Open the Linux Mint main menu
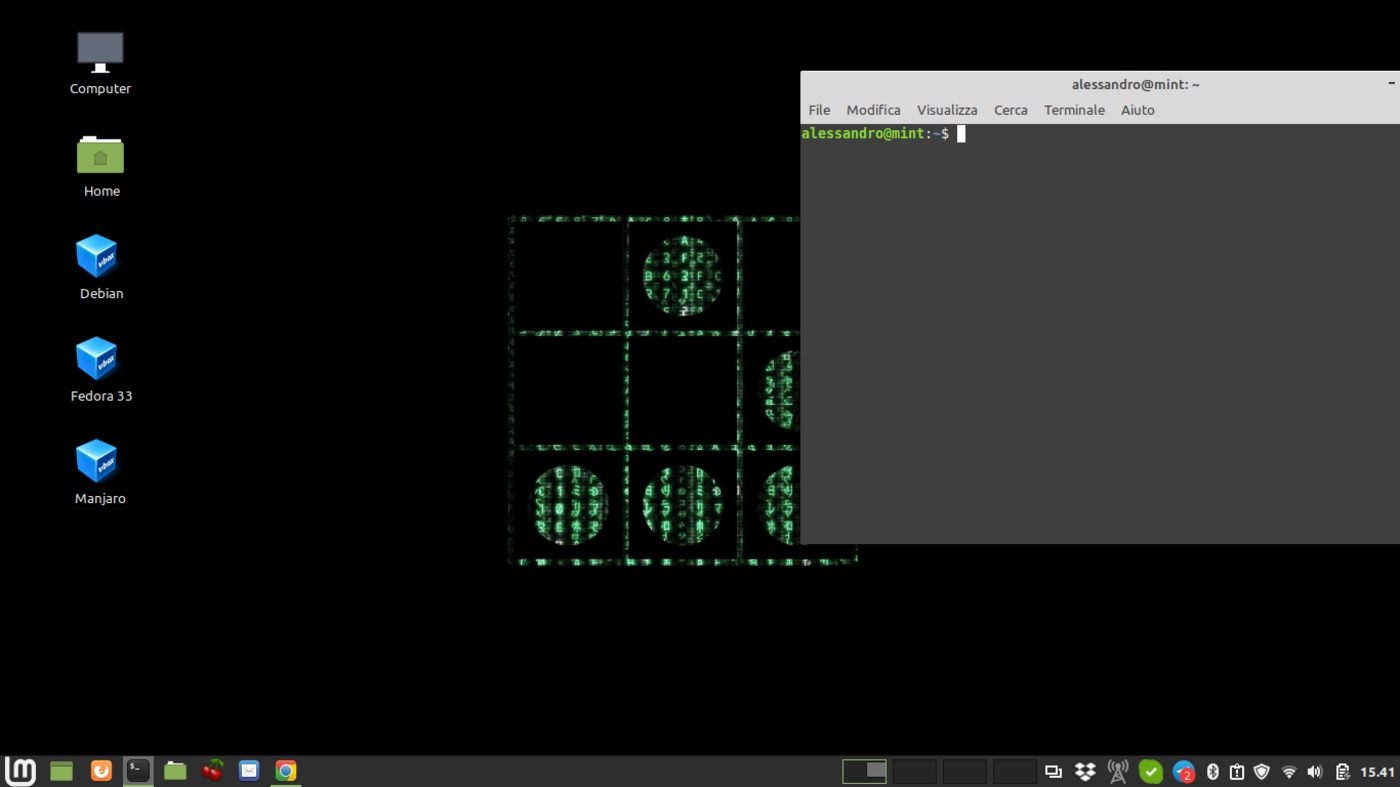The width and height of the screenshot is (1400, 787). coord(20,771)
